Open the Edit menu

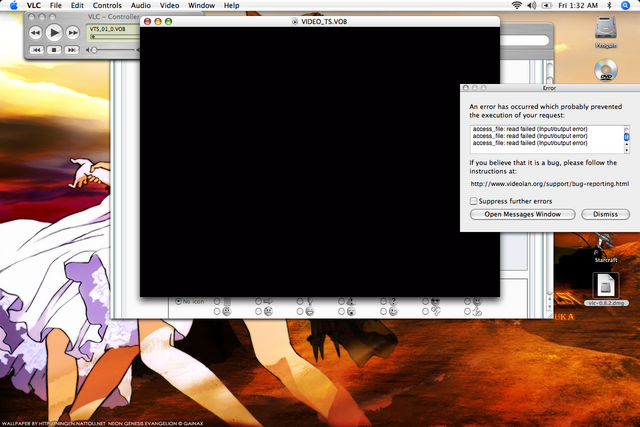[77, 5]
